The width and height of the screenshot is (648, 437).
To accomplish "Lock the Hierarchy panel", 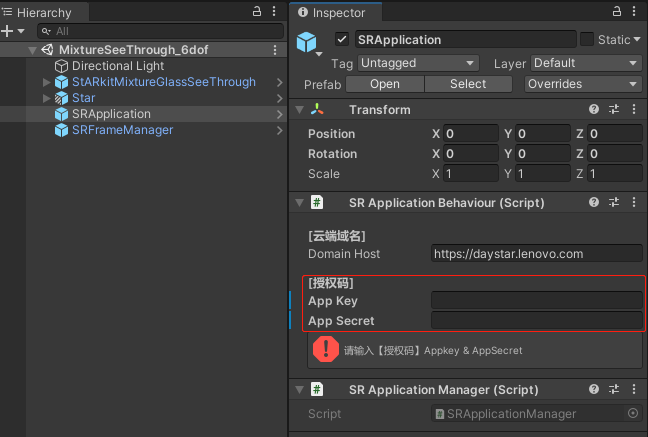I will [x=257, y=12].
